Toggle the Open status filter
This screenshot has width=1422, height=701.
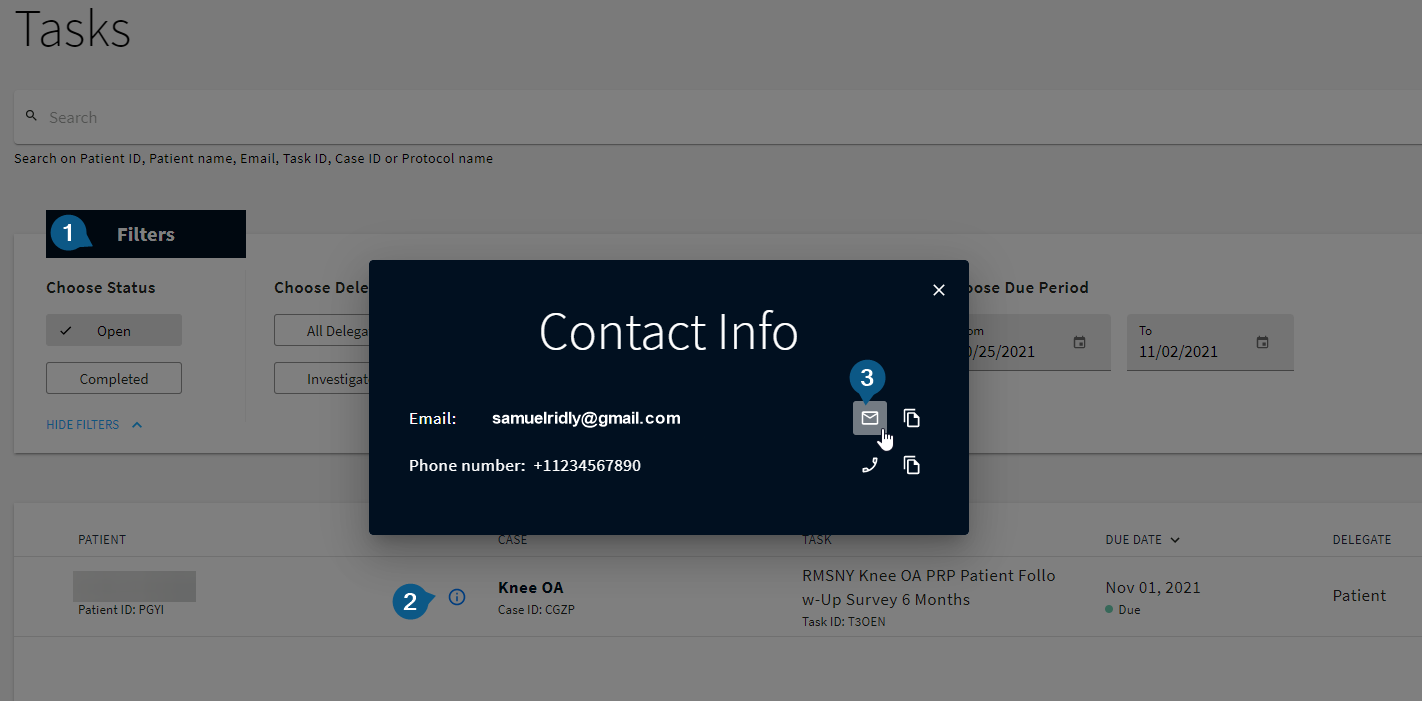tap(114, 331)
